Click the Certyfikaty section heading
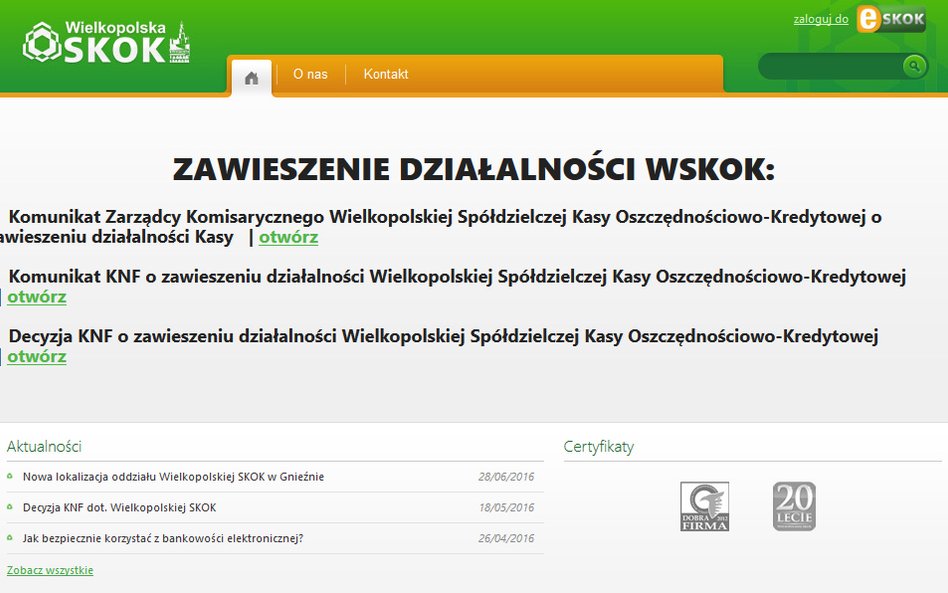The height and width of the screenshot is (593, 948). pyautogui.click(x=599, y=447)
